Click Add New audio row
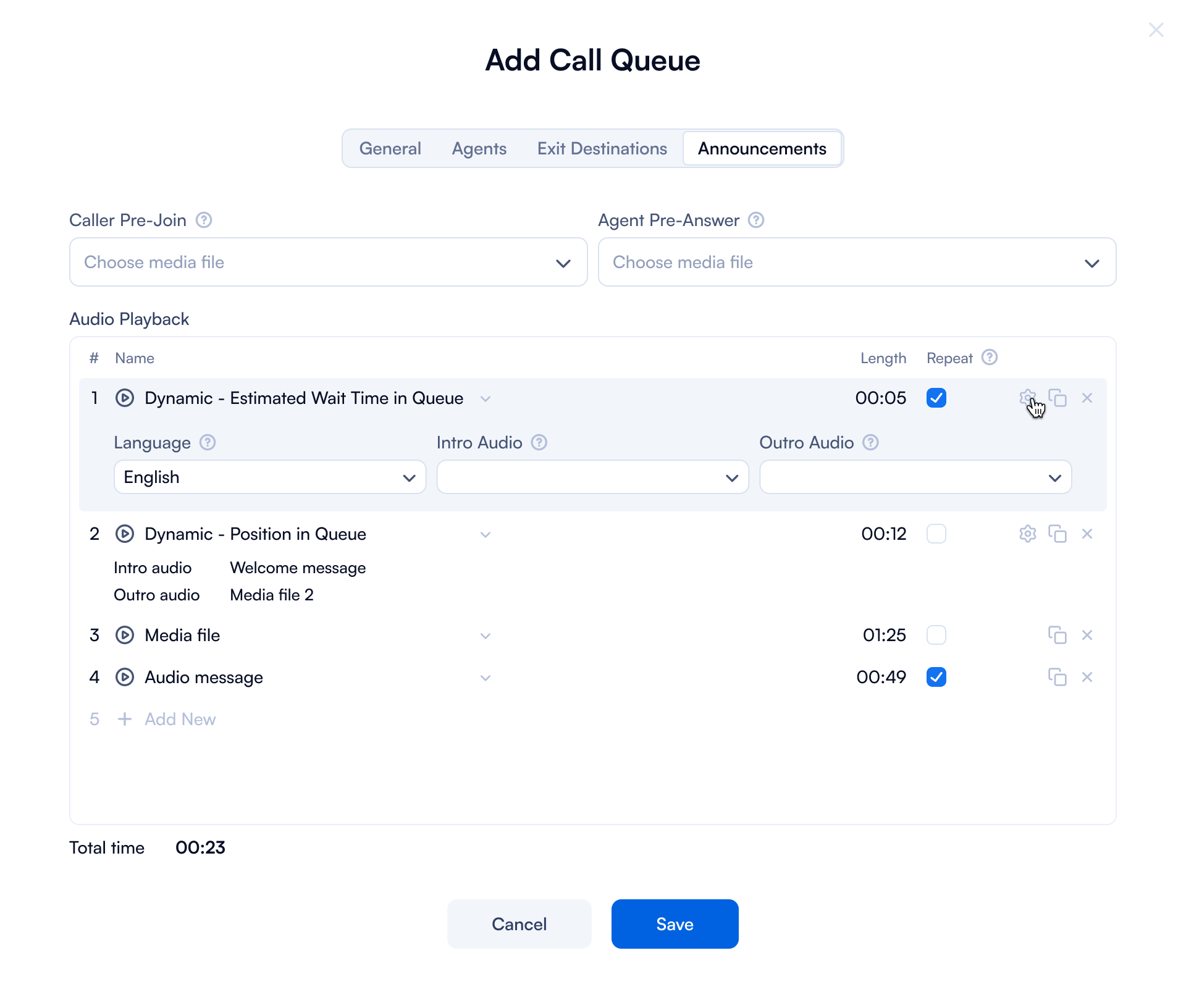The height and width of the screenshot is (1008, 1186). pos(179,719)
